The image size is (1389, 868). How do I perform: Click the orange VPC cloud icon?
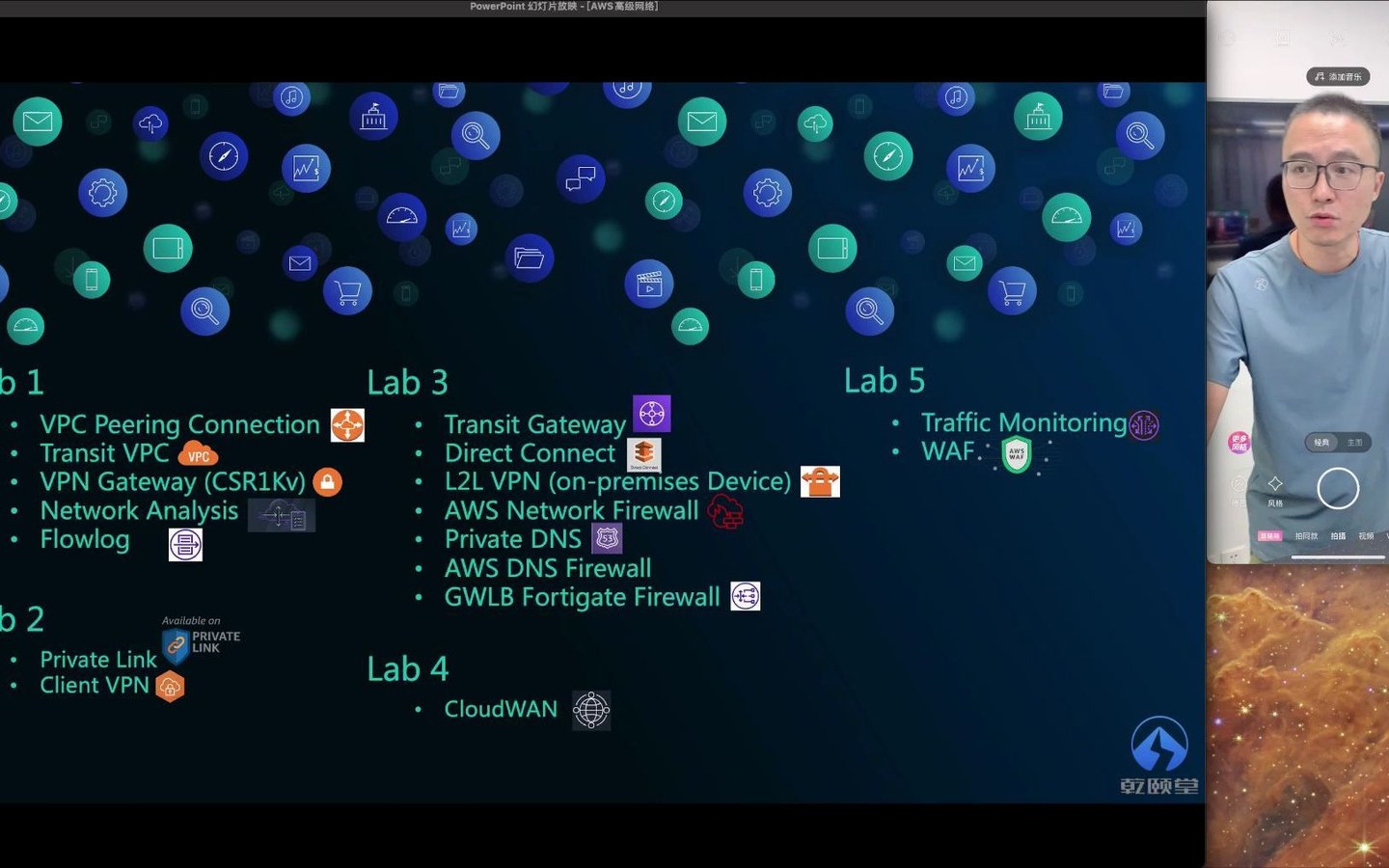(x=198, y=454)
